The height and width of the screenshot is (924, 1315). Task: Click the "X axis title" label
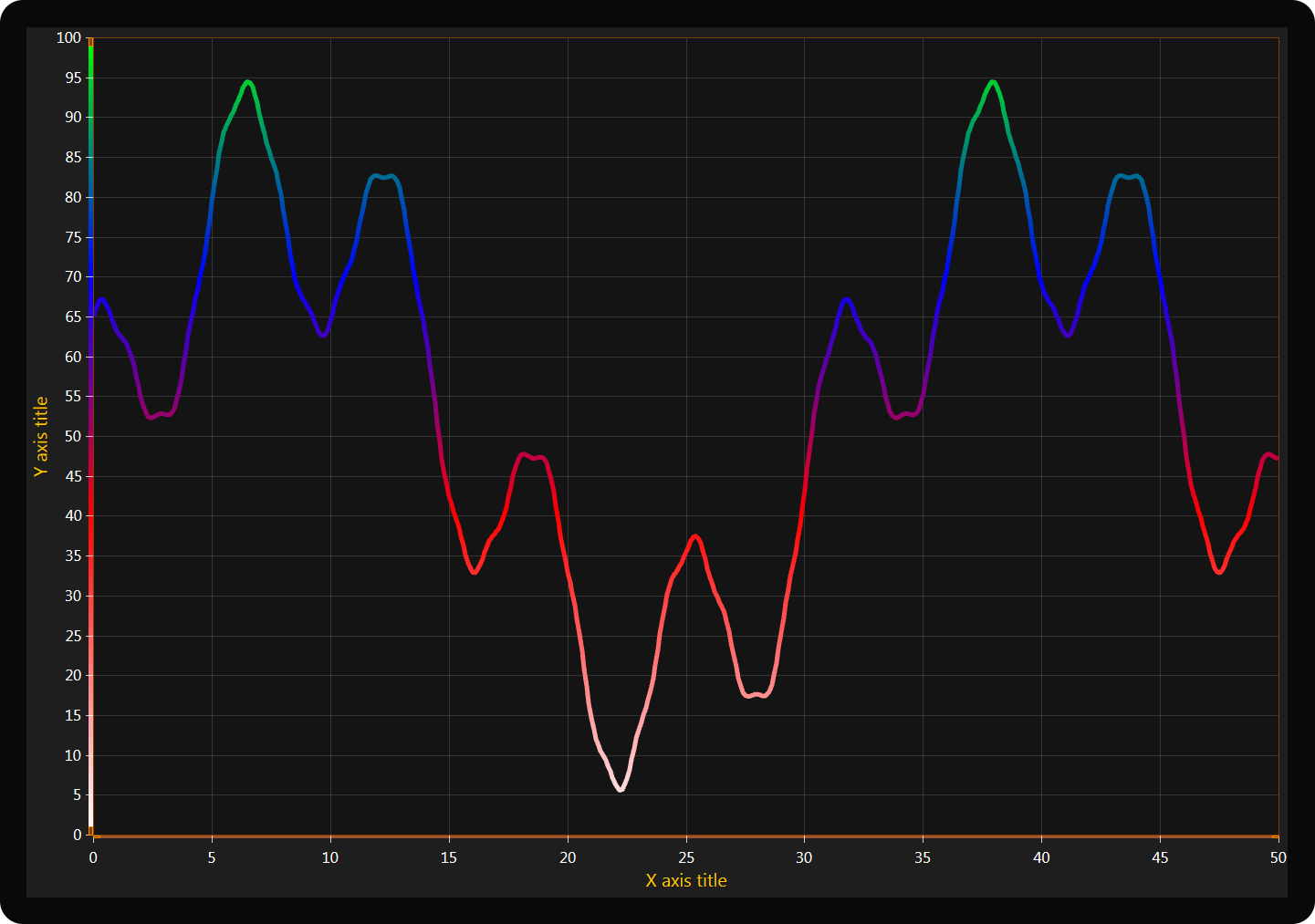685,880
